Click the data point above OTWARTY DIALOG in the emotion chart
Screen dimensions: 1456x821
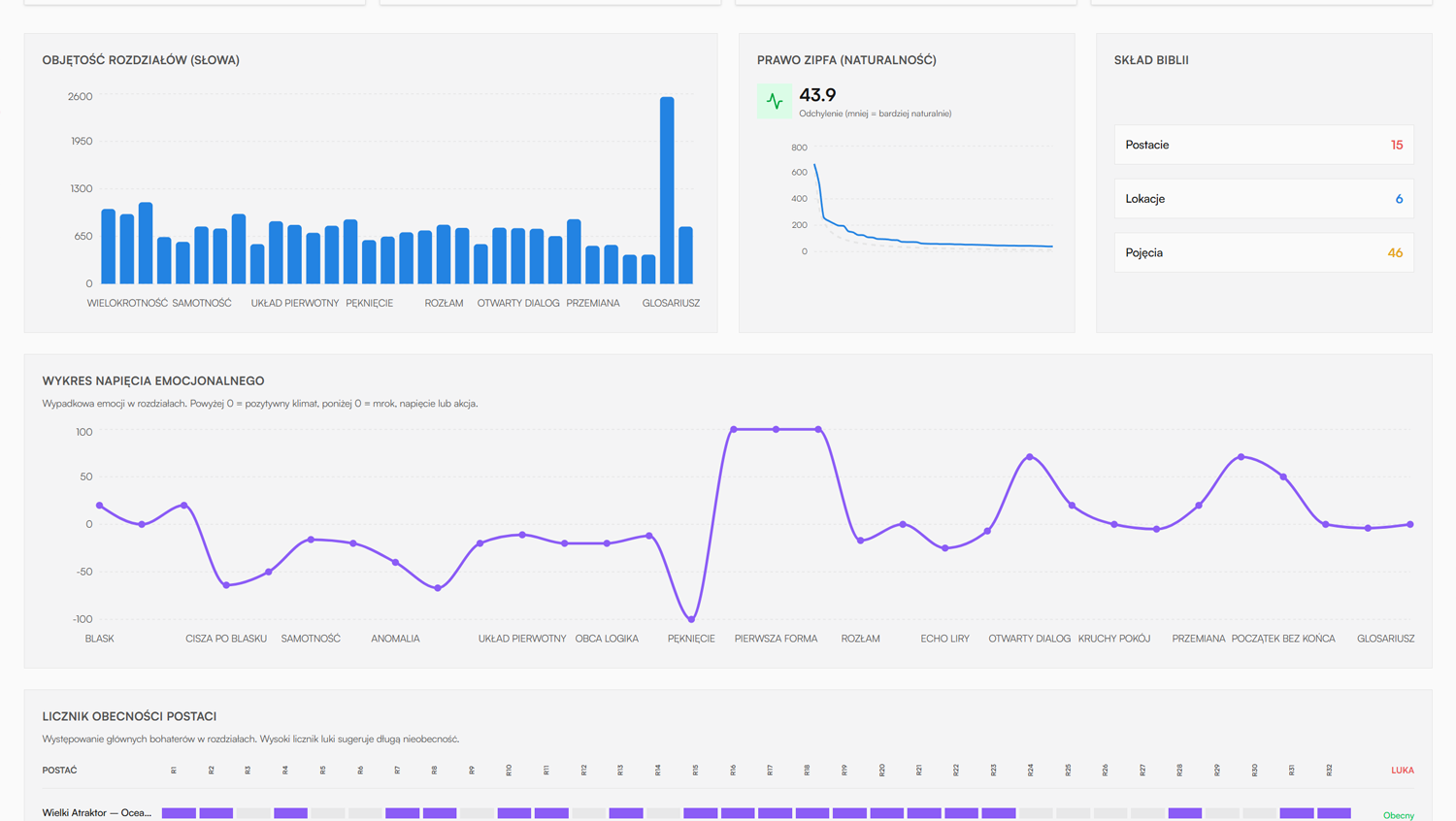(x=1030, y=457)
